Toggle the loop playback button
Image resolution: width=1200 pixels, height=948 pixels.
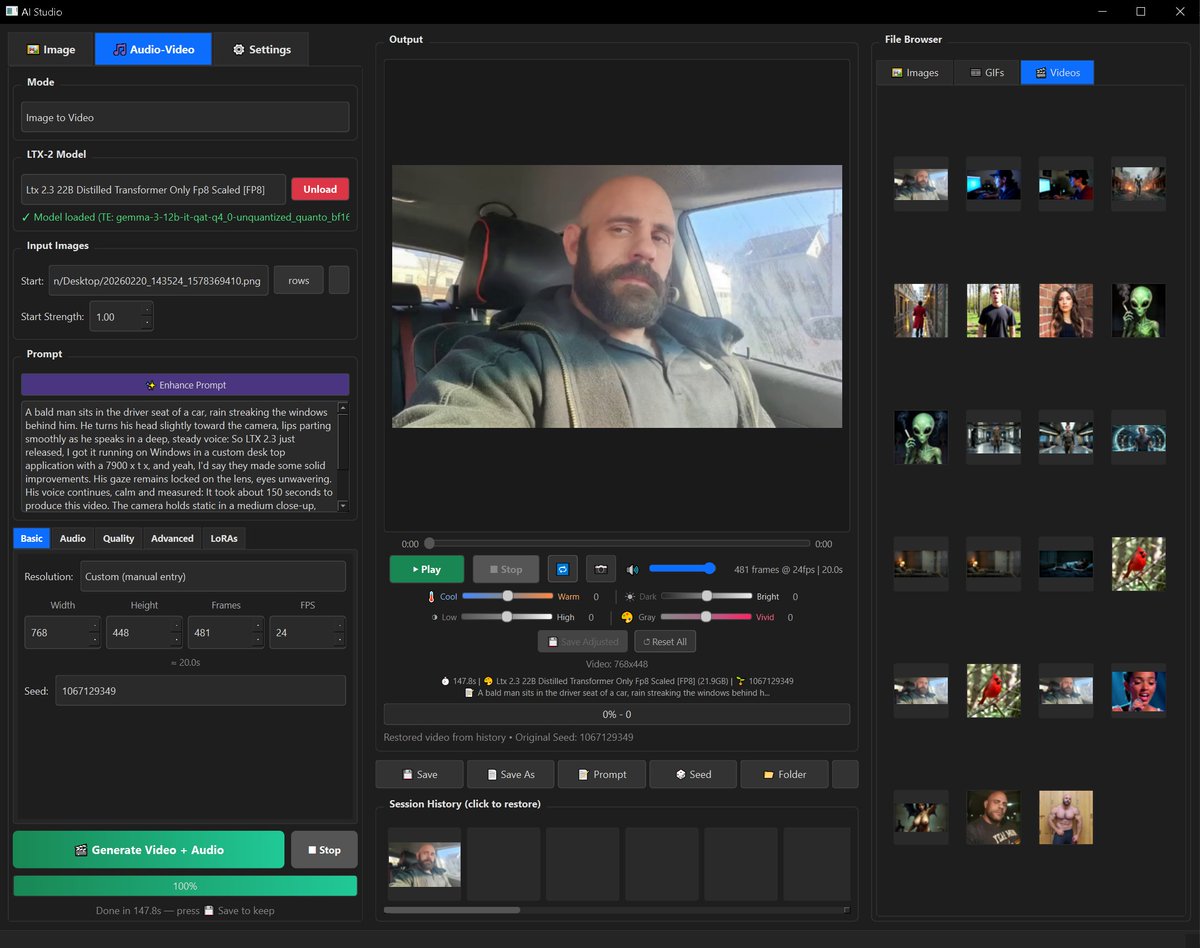tap(563, 569)
